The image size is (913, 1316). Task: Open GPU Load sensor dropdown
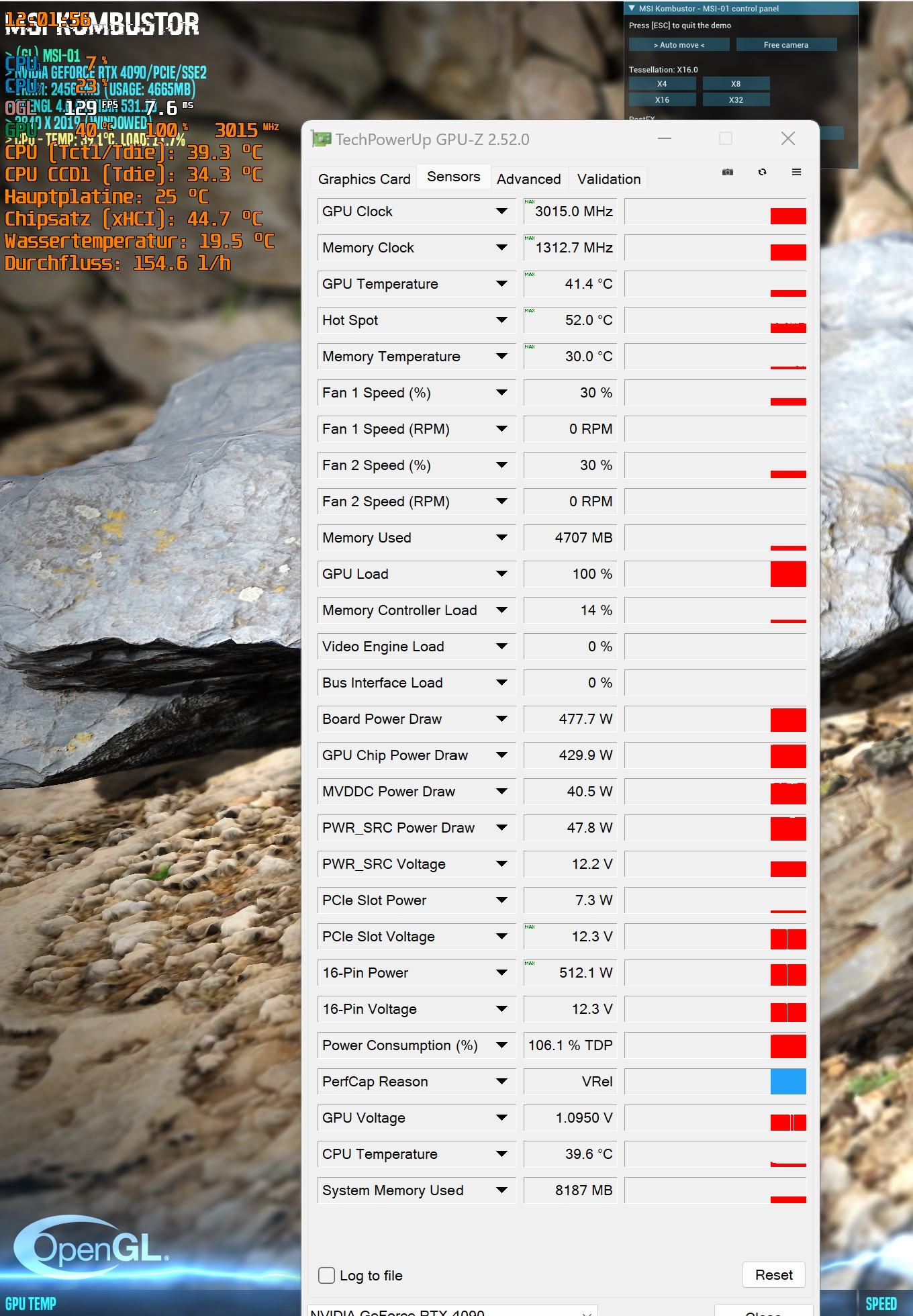501,574
